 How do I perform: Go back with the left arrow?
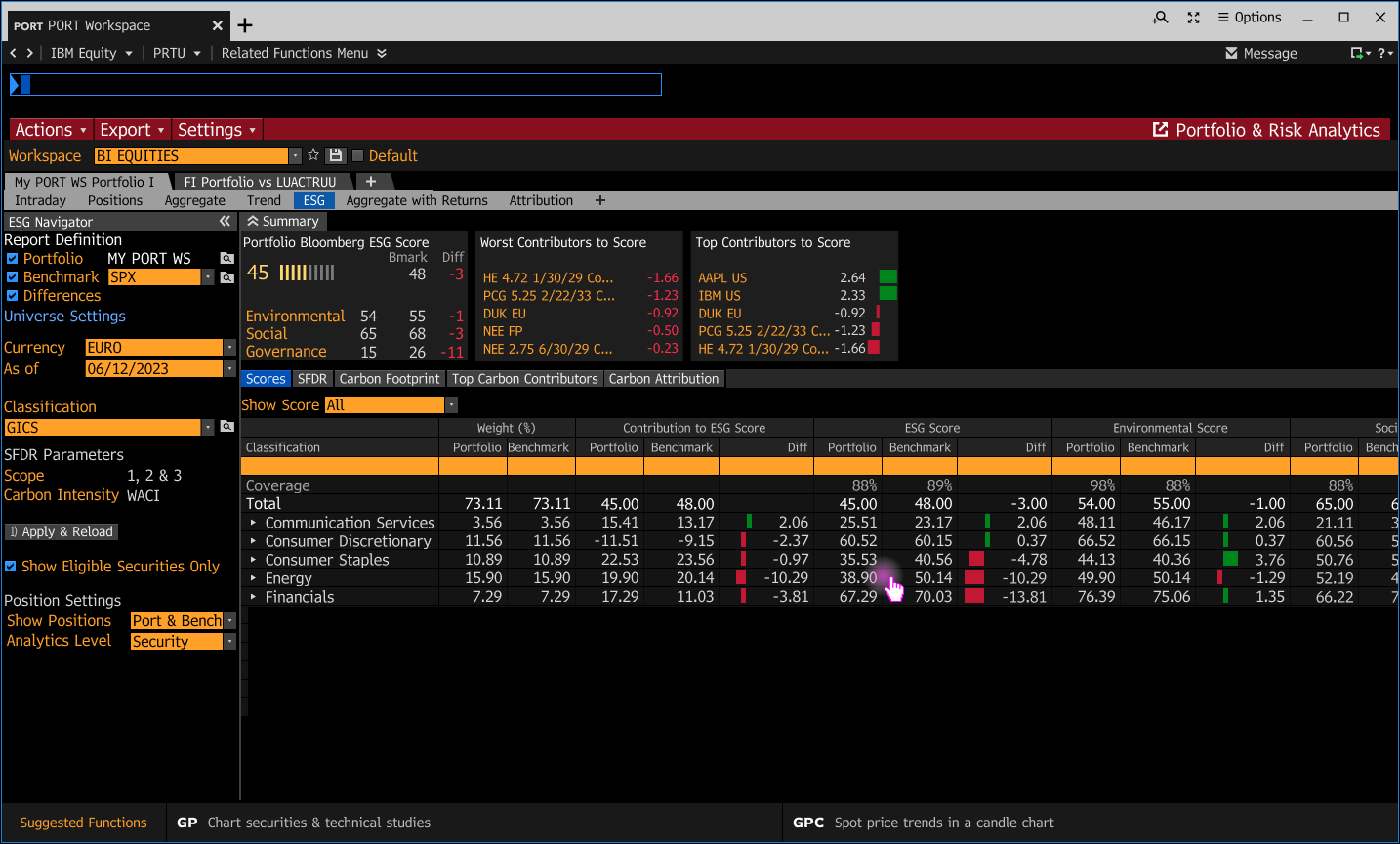[13, 53]
